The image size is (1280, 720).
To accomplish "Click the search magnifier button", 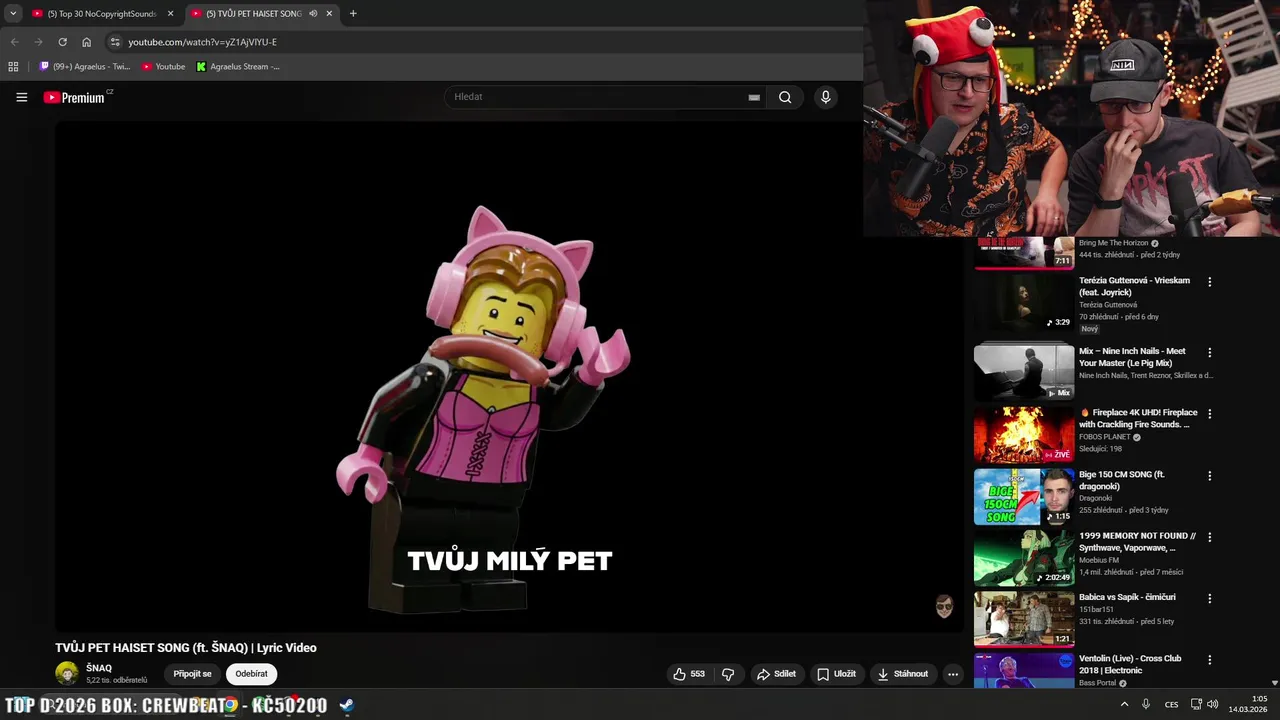I will tap(785, 97).
